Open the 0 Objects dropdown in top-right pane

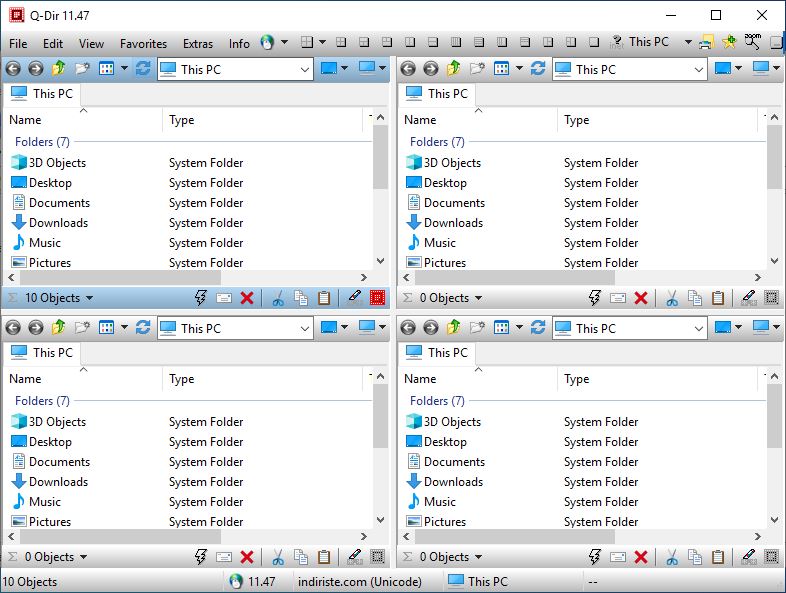(x=478, y=298)
